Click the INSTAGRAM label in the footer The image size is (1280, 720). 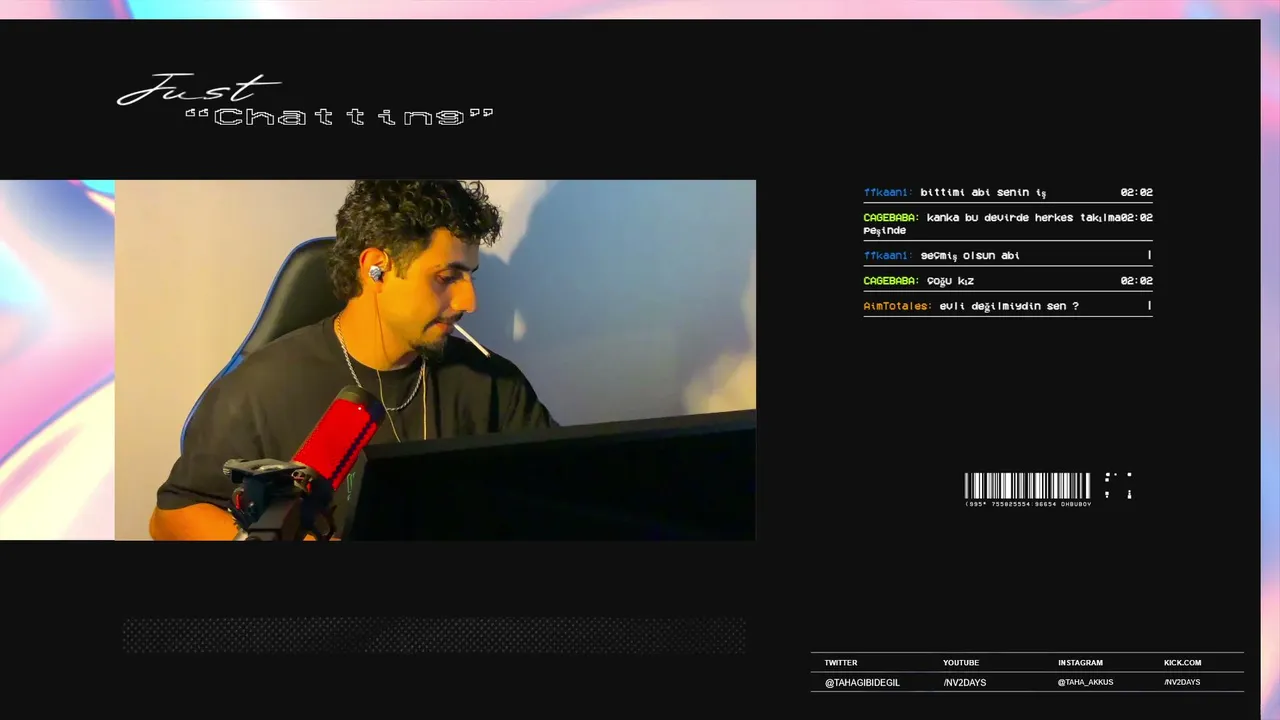coord(1081,663)
